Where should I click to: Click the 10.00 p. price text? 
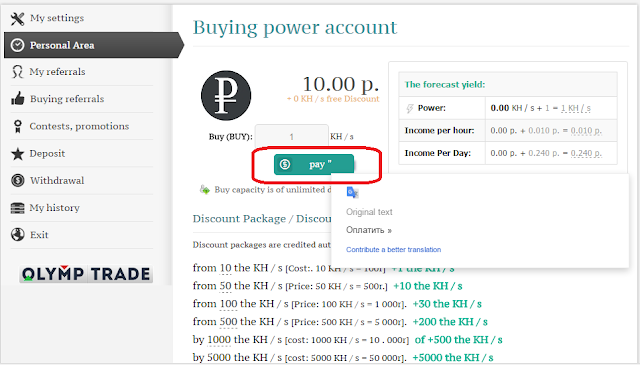[x=341, y=85]
